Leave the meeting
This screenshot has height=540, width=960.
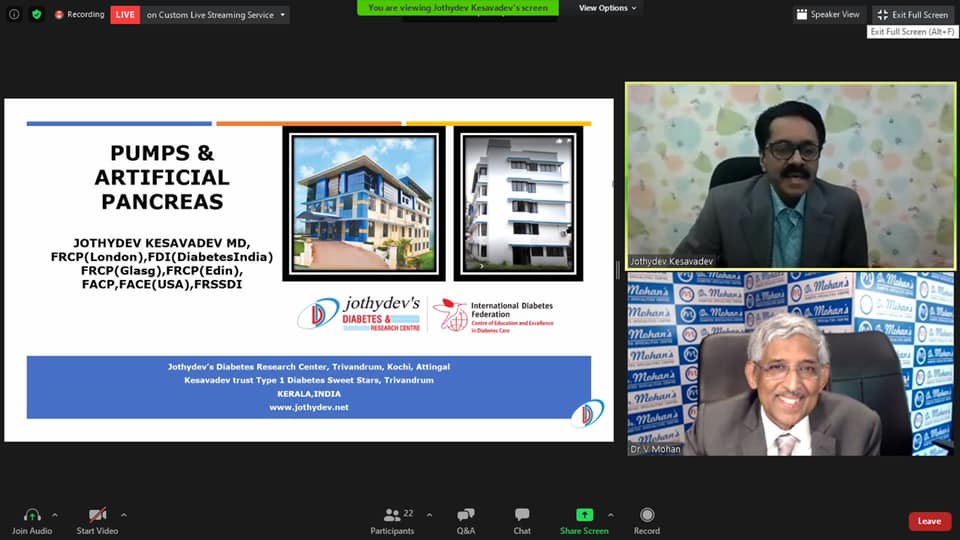coord(929,522)
